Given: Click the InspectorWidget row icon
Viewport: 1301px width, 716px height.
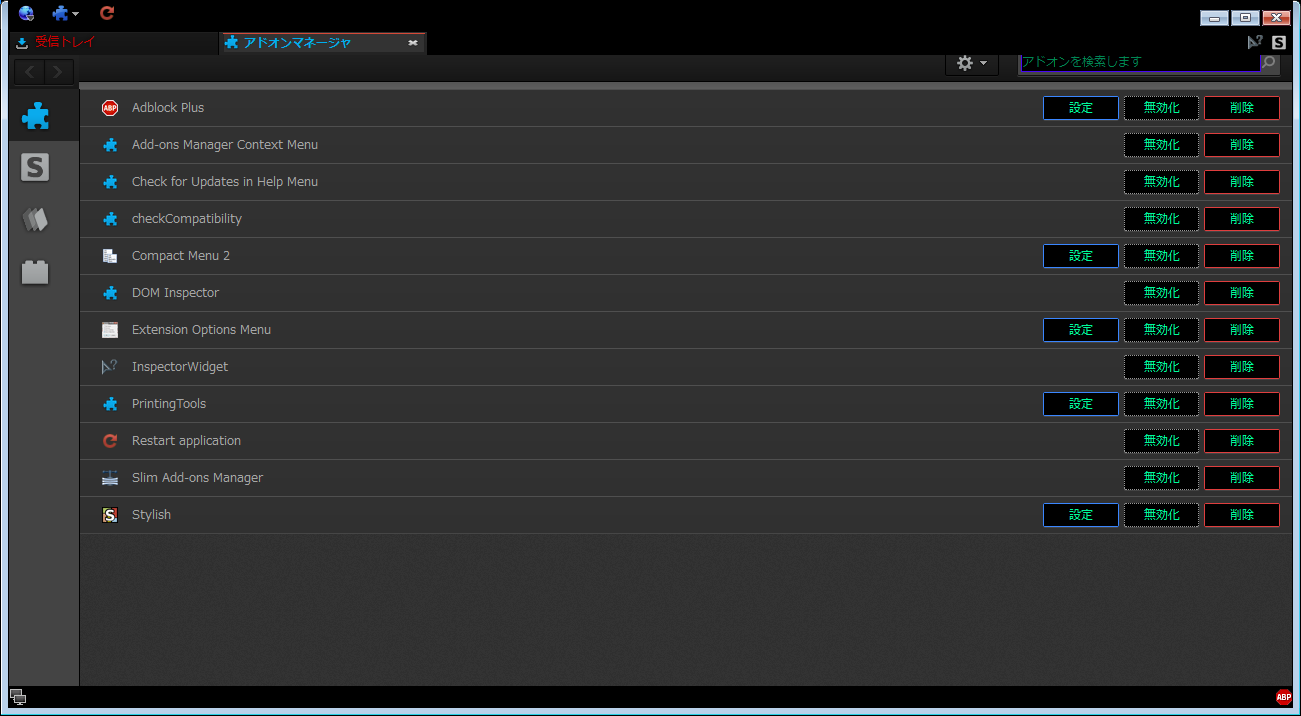Looking at the screenshot, I should point(110,367).
